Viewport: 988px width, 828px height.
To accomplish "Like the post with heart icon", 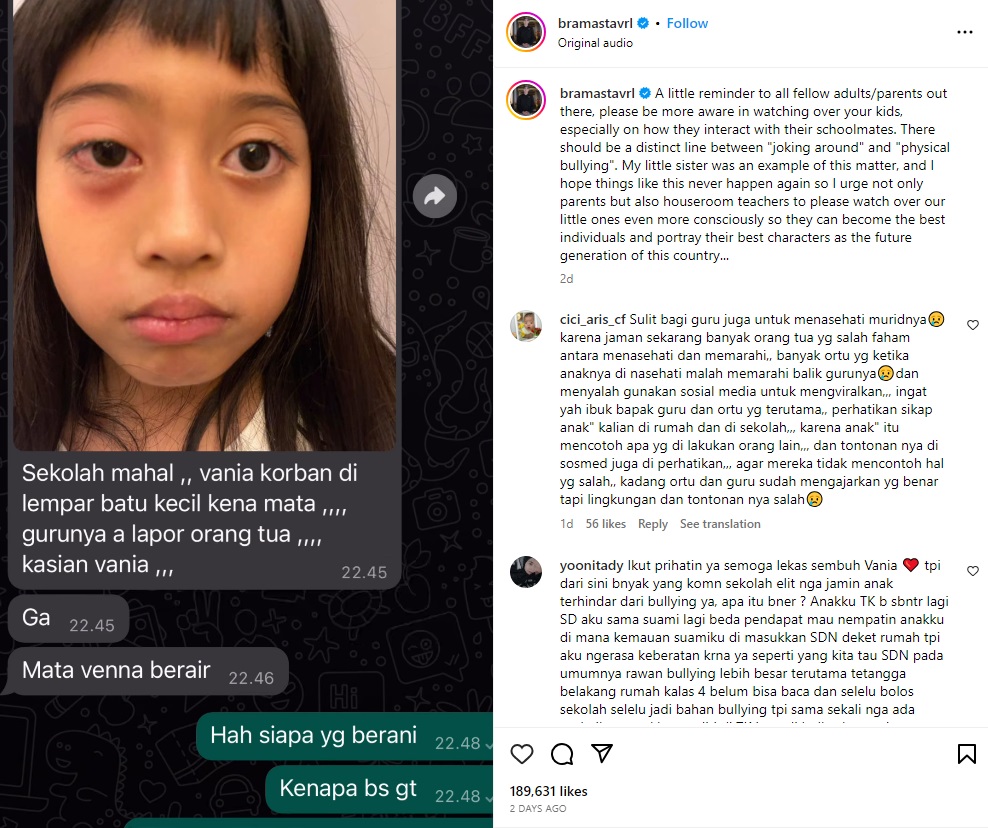I will [522, 754].
